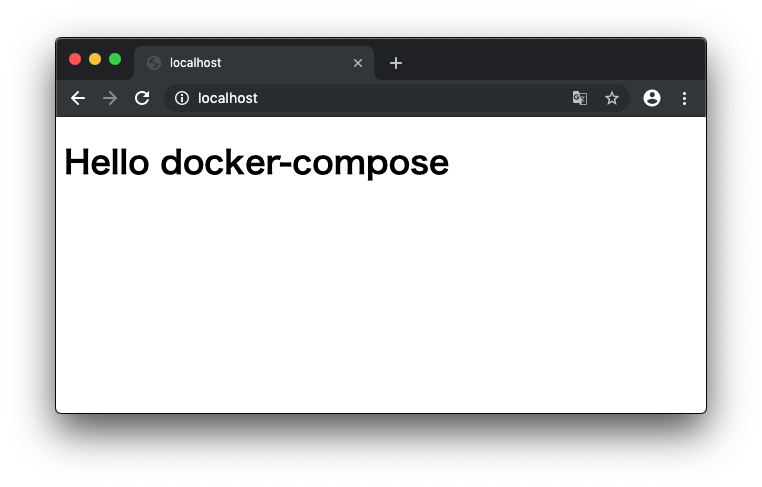Click docker-compose text in the heading
This screenshot has width=762, height=487.
305,164
